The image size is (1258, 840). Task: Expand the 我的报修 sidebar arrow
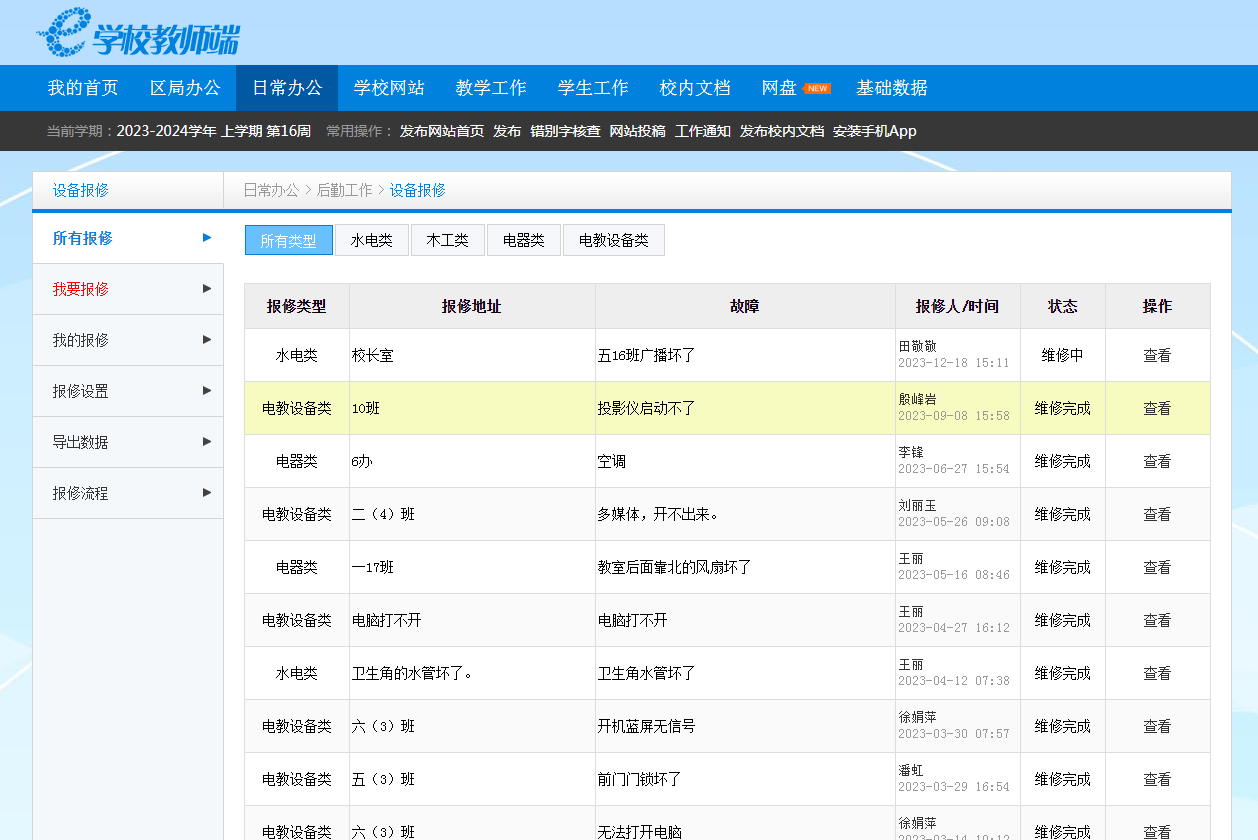click(x=207, y=339)
